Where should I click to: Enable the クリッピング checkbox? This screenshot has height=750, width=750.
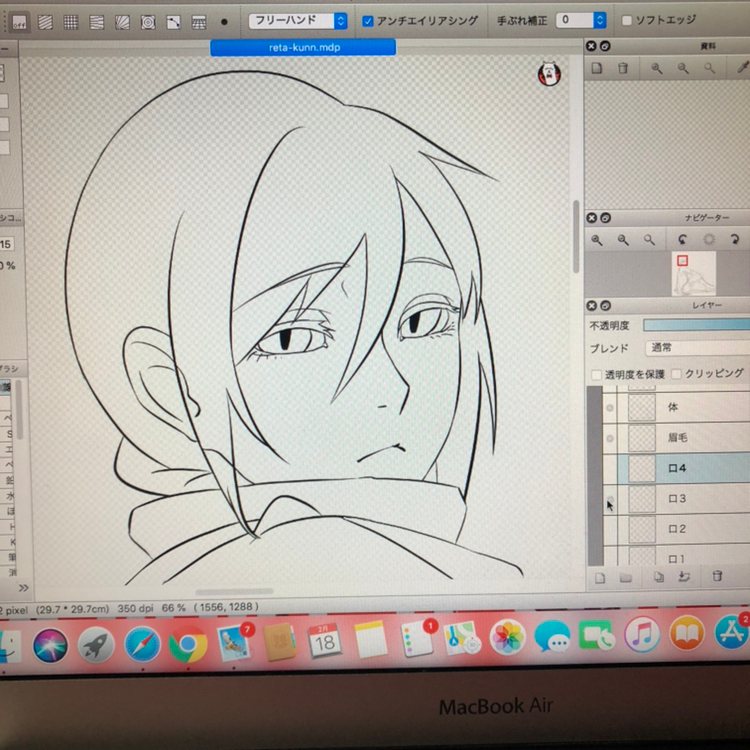coord(676,374)
